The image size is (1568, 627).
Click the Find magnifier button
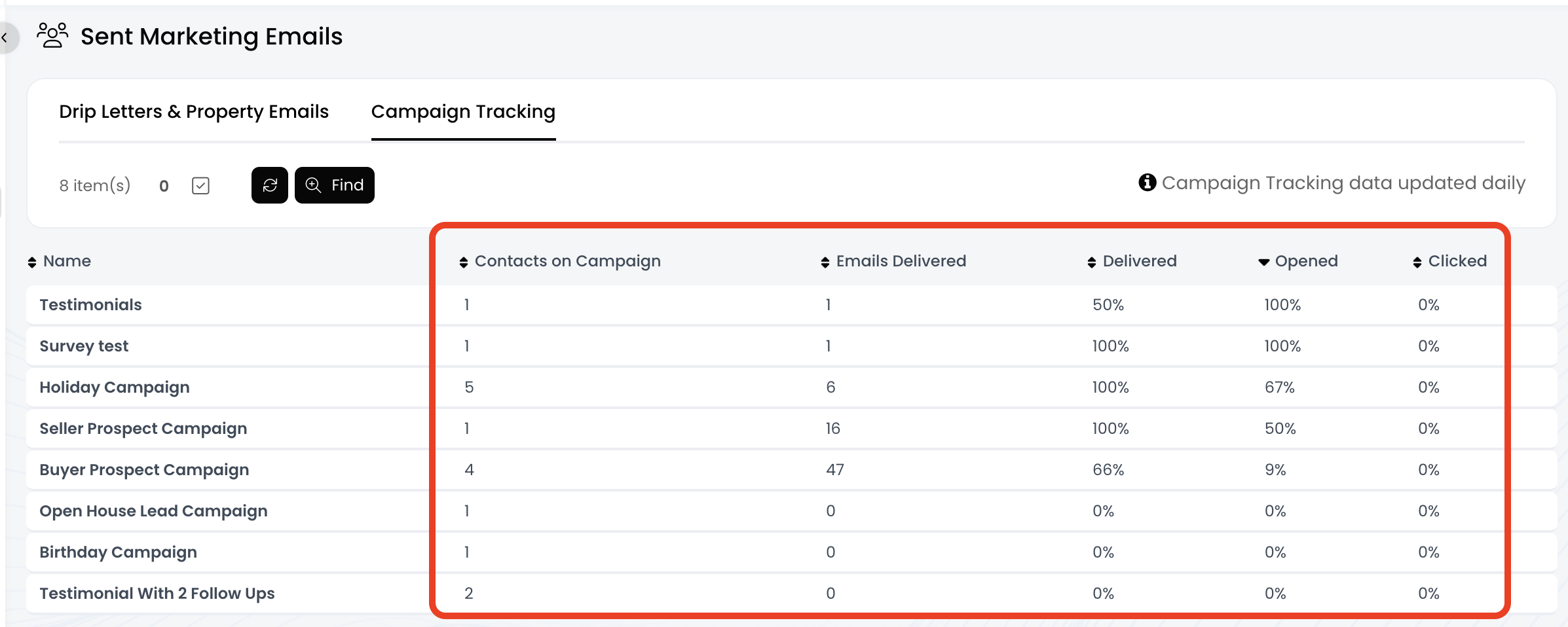click(334, 185)
